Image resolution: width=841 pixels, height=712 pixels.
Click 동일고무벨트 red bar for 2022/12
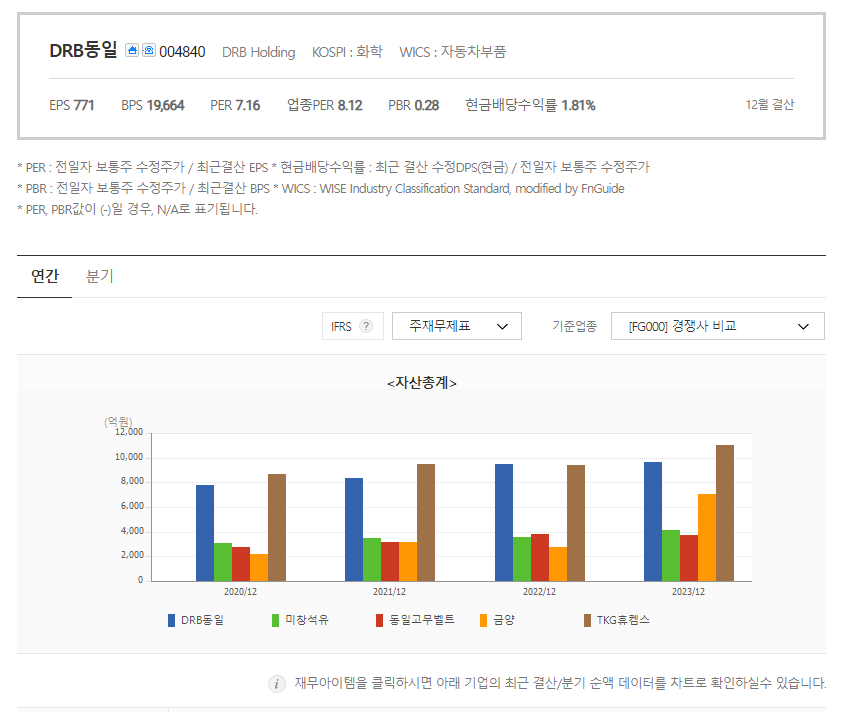540,557
